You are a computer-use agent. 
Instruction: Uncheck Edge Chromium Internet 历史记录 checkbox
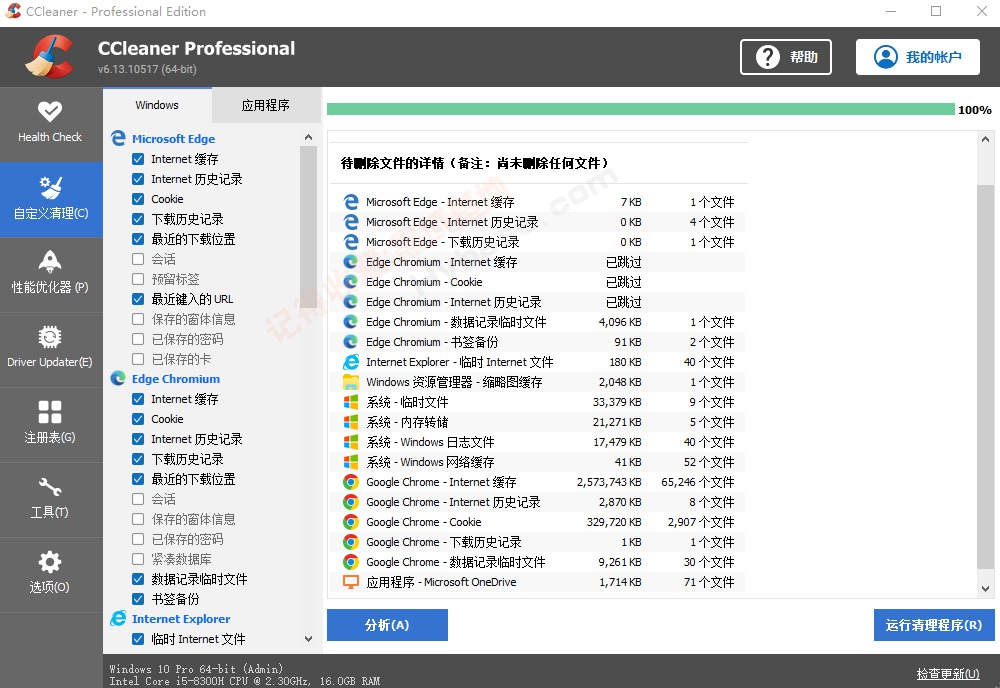(x=138, y=439)
